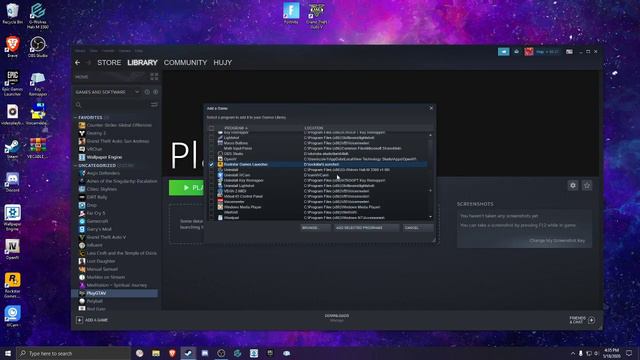640x360 pixels.
Task: Select Rockstar Games Launcher desktop icon
Action: 12,285
